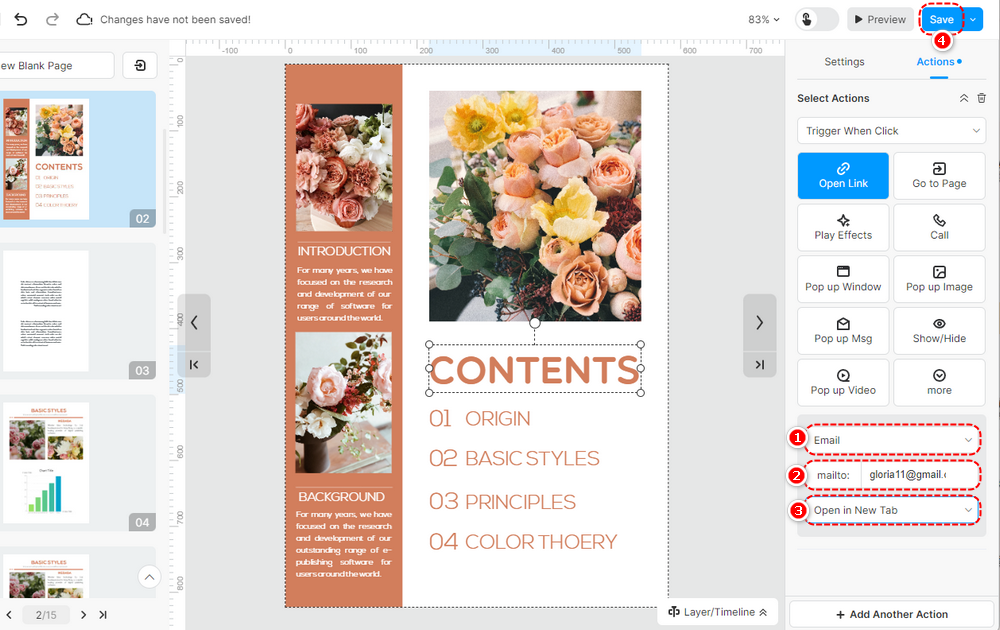
Task: Select the Play Effects action
Action: [x=842, y=228]
